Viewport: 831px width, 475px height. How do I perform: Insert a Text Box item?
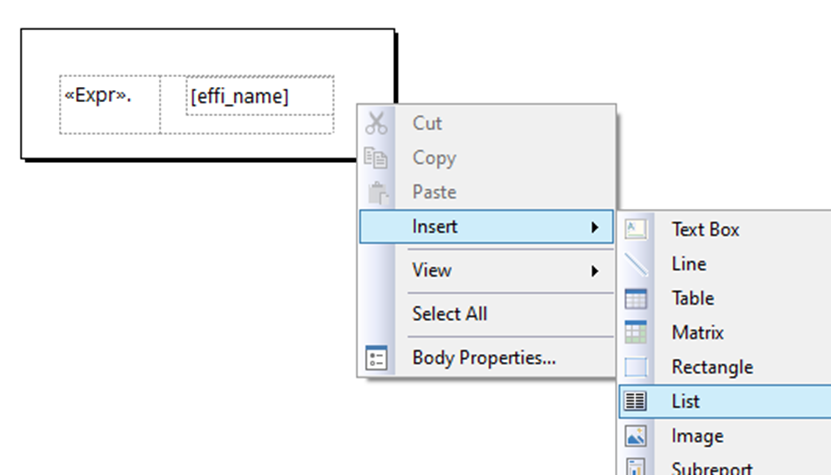pos(725,230)
